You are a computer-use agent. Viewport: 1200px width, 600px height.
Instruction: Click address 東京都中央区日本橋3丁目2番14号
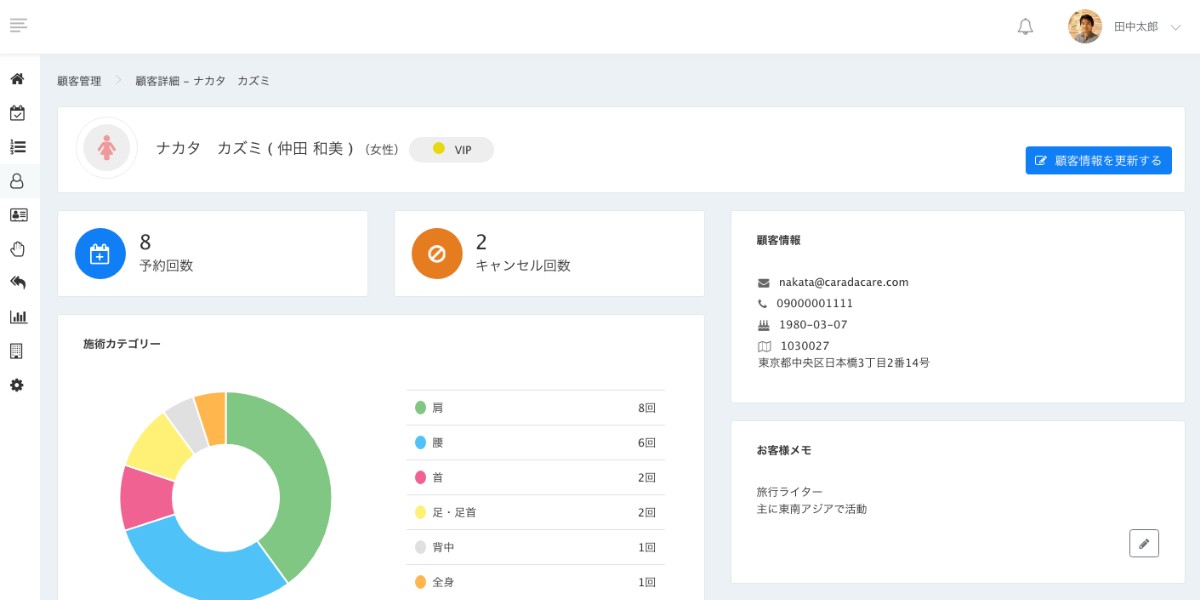coord(844,363)
